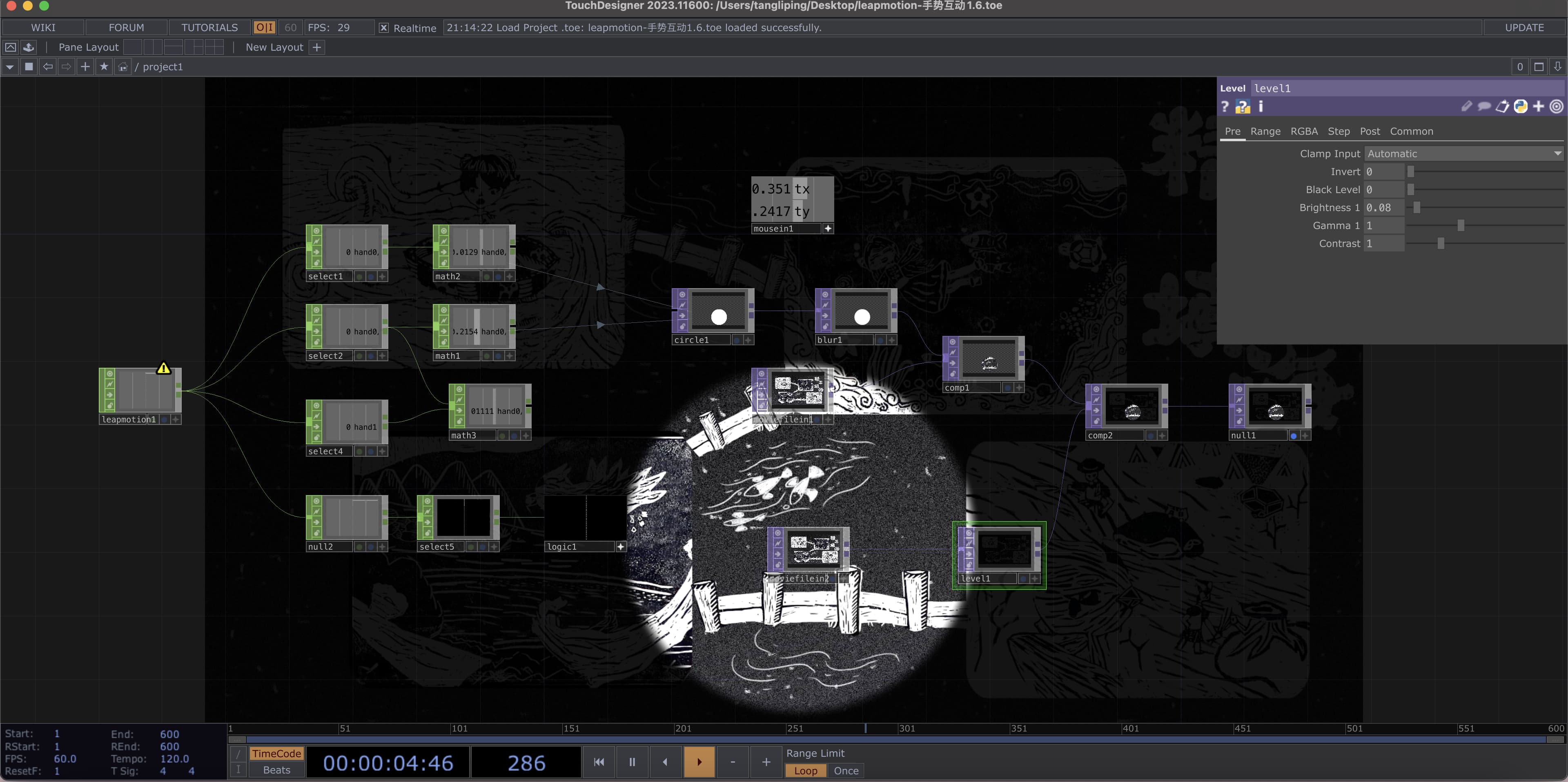
Task: Play timeline in reverse
Action: pos(666,762)
